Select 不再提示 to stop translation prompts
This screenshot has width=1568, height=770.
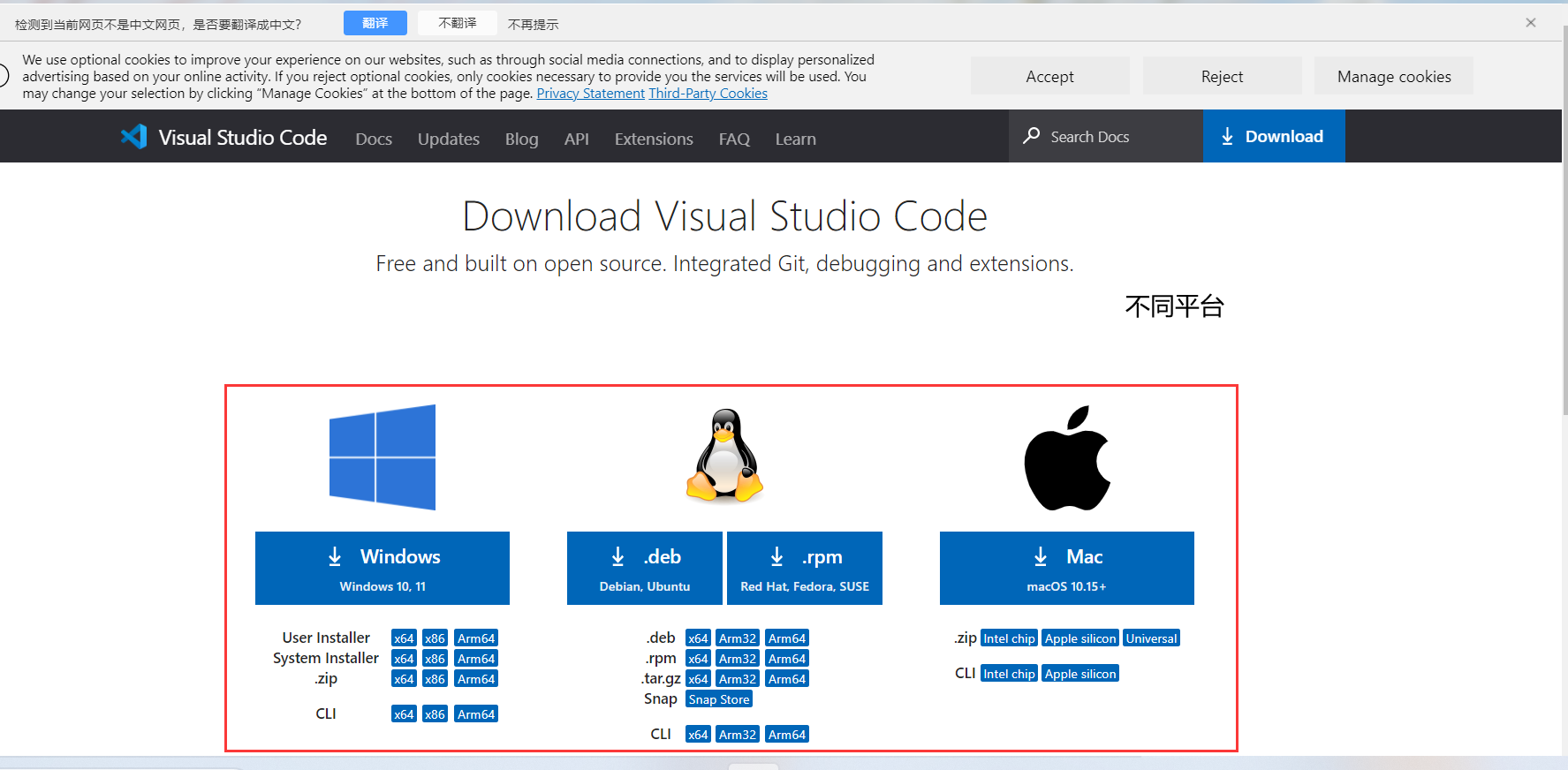click(x=534, y=25)
